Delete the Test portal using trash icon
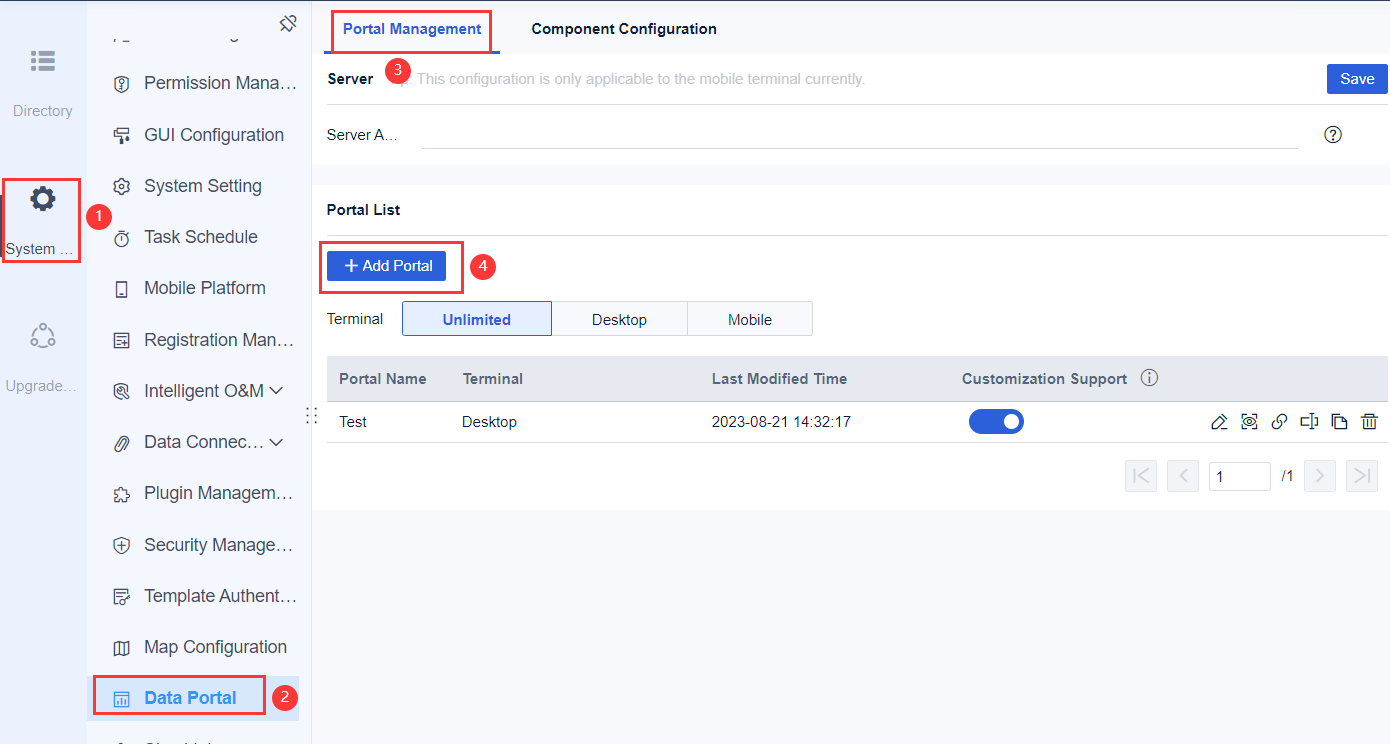Image resolution: width=1390 pixels, height=744 pixels. [1369, 421]
